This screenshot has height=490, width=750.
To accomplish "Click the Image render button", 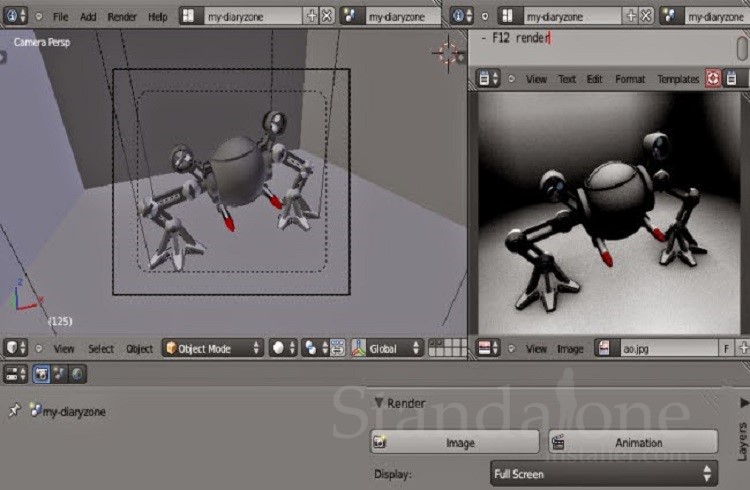I will [454, 442].
